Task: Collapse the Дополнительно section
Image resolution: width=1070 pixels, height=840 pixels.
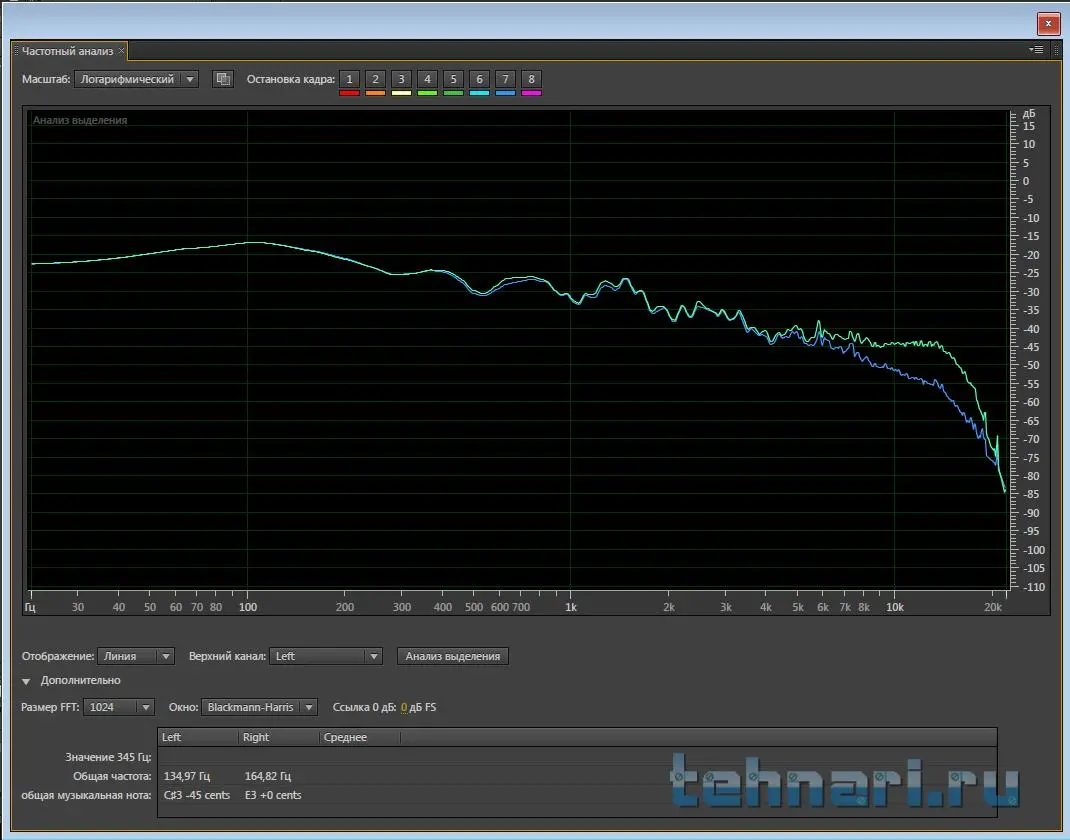Action: pyautogui.click(x=27, y=681)
